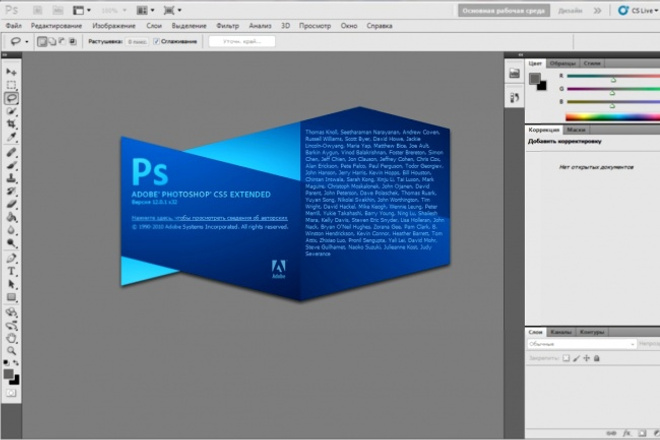Switch to the Каналы tab
This screenshot has width=660, height=440.
(x=561, y=332)
